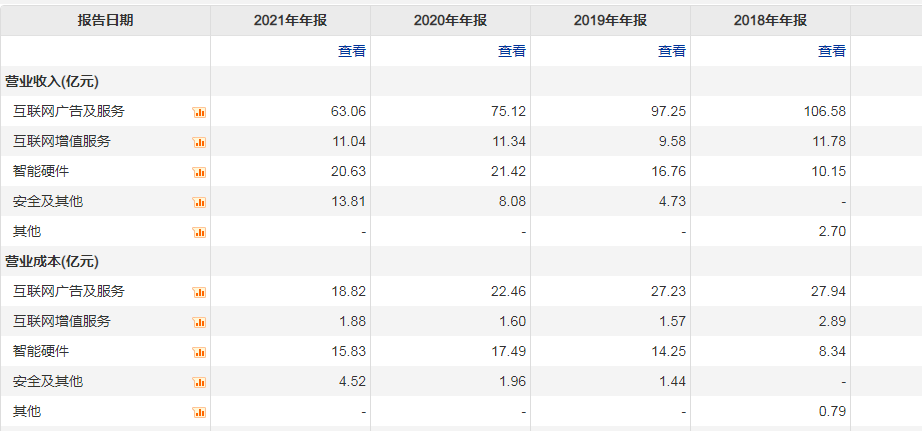Select the 106.58 revenue value cell
The image size is (922, 431).
825,111
